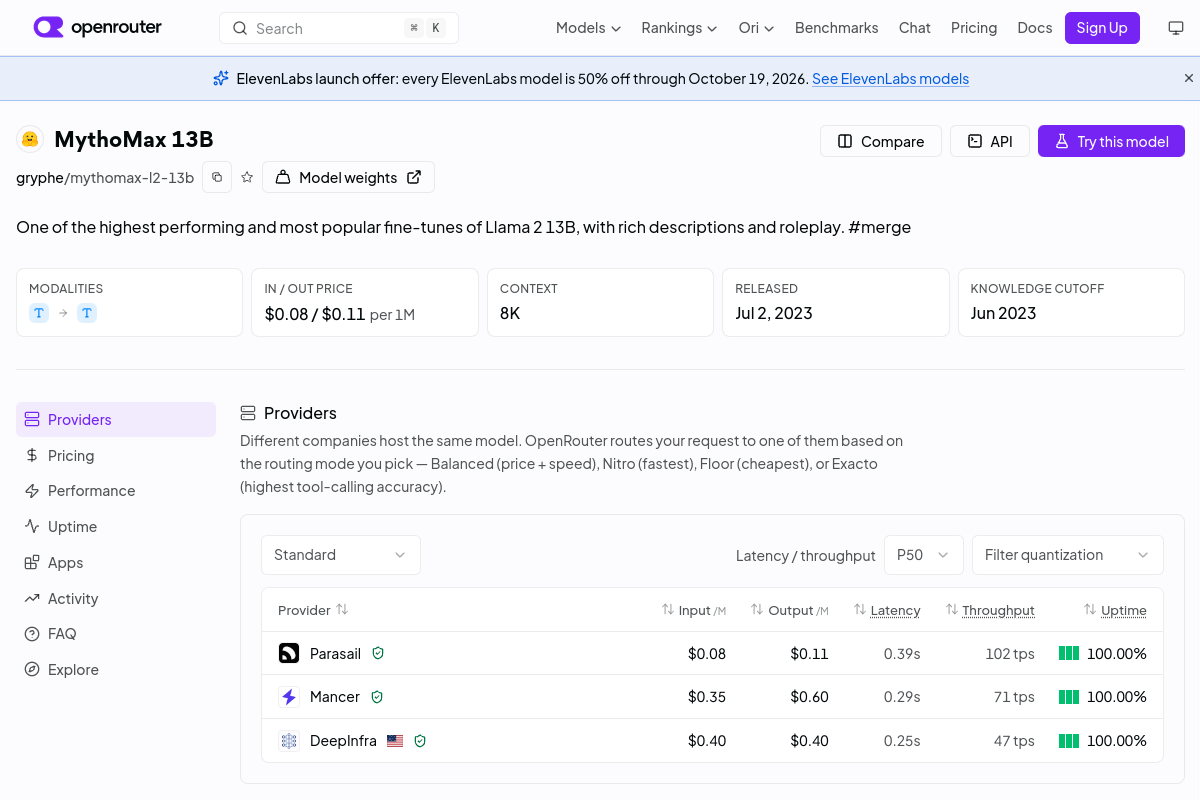The width and height of the screenshot is (1200, 800).
Task: Click the OpenRouter logo icon
Action: (48, 28)
